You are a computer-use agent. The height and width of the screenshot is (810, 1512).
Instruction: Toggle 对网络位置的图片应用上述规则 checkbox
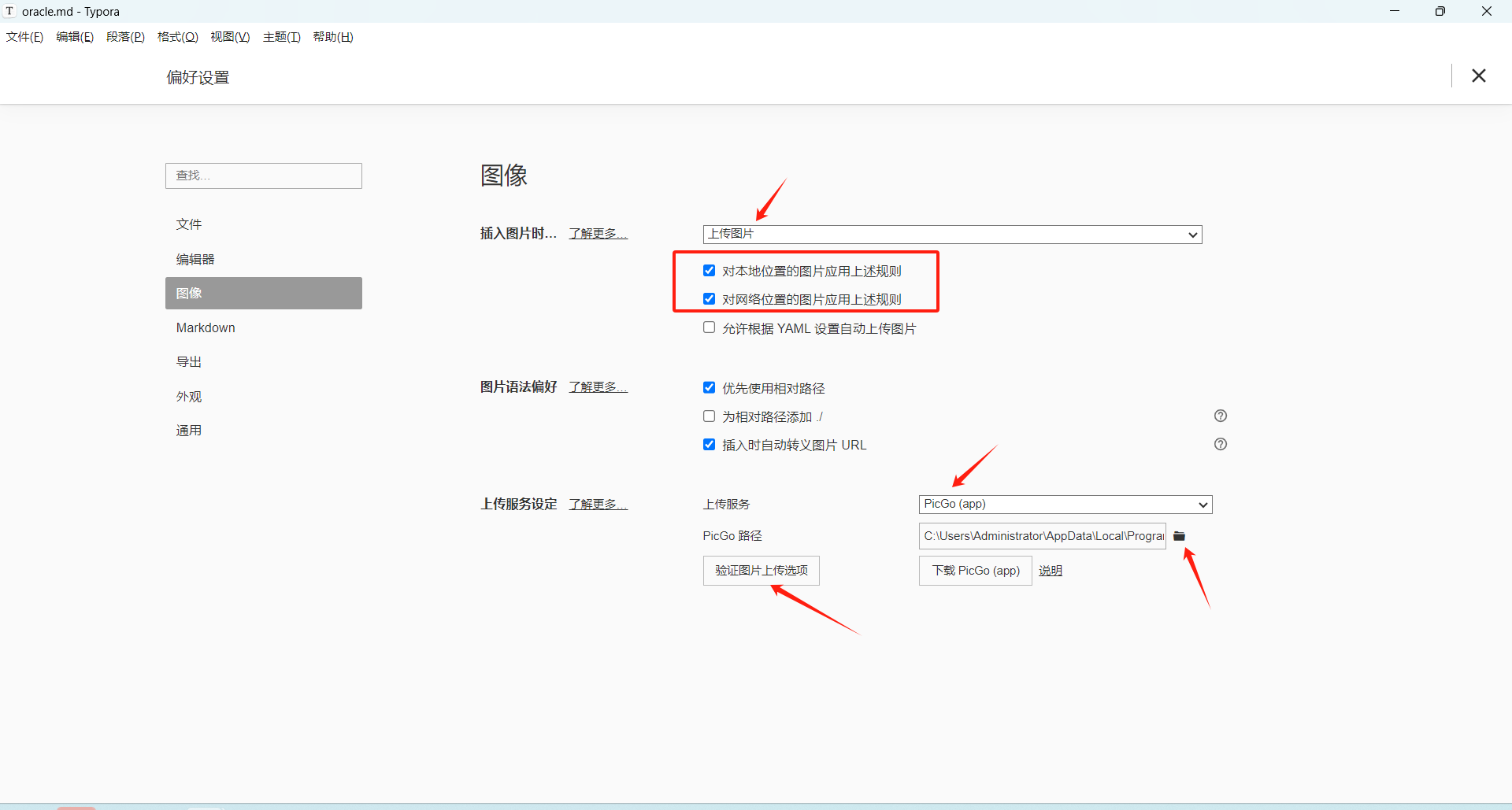tap(709, 299)
